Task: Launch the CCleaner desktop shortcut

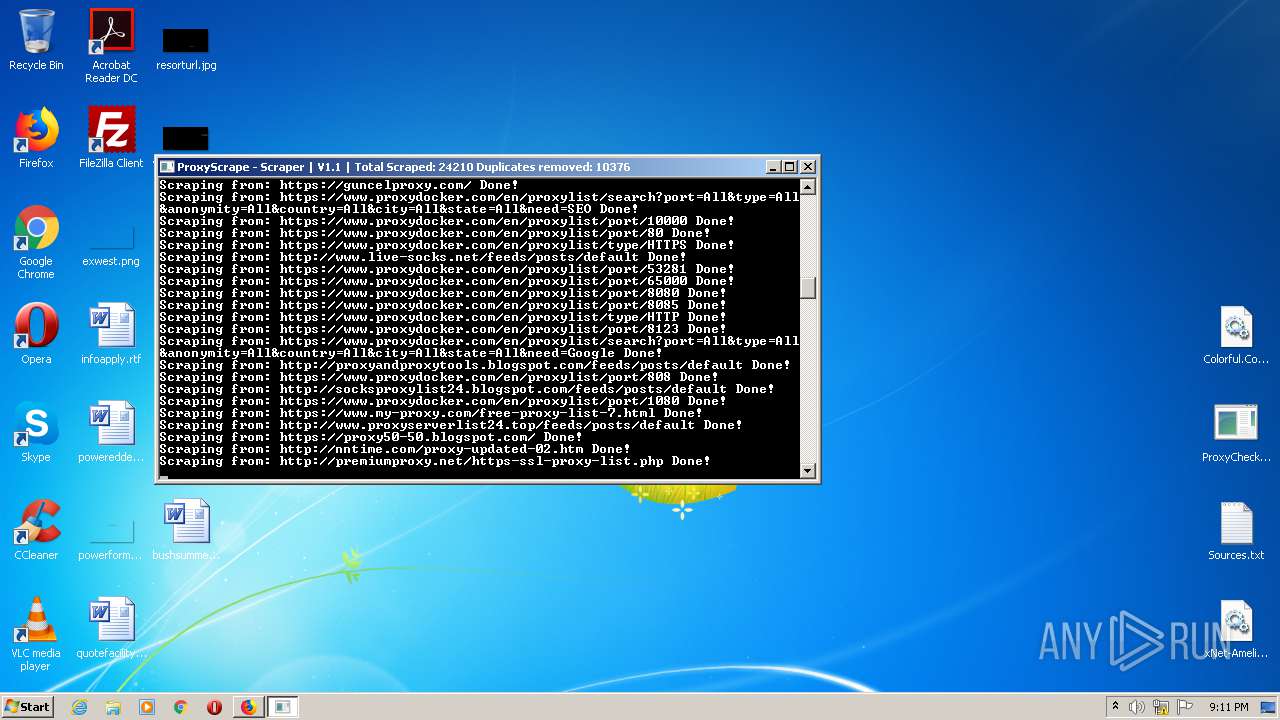Action: (36, 530)
